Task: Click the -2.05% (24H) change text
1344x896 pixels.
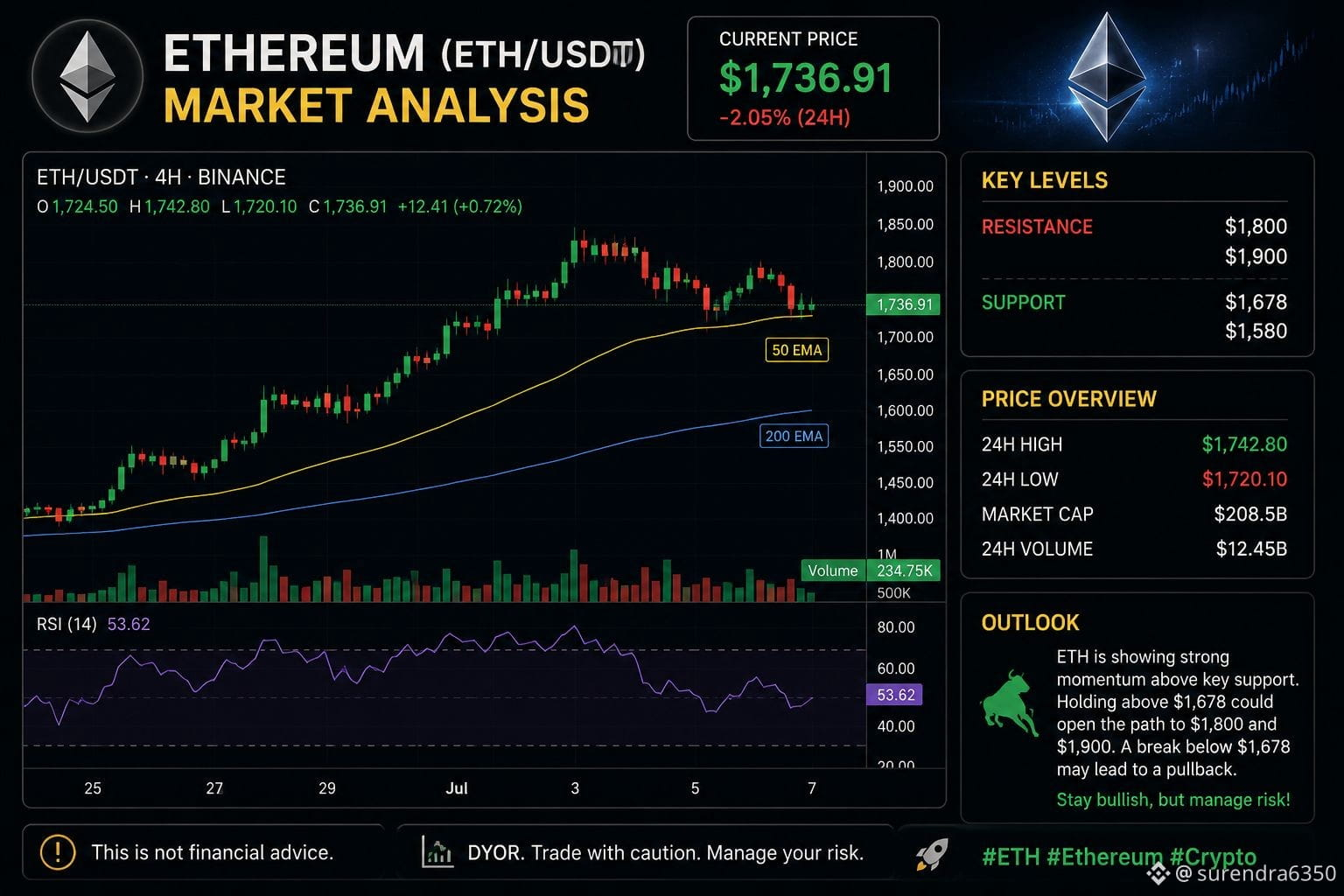Action: 784,117
